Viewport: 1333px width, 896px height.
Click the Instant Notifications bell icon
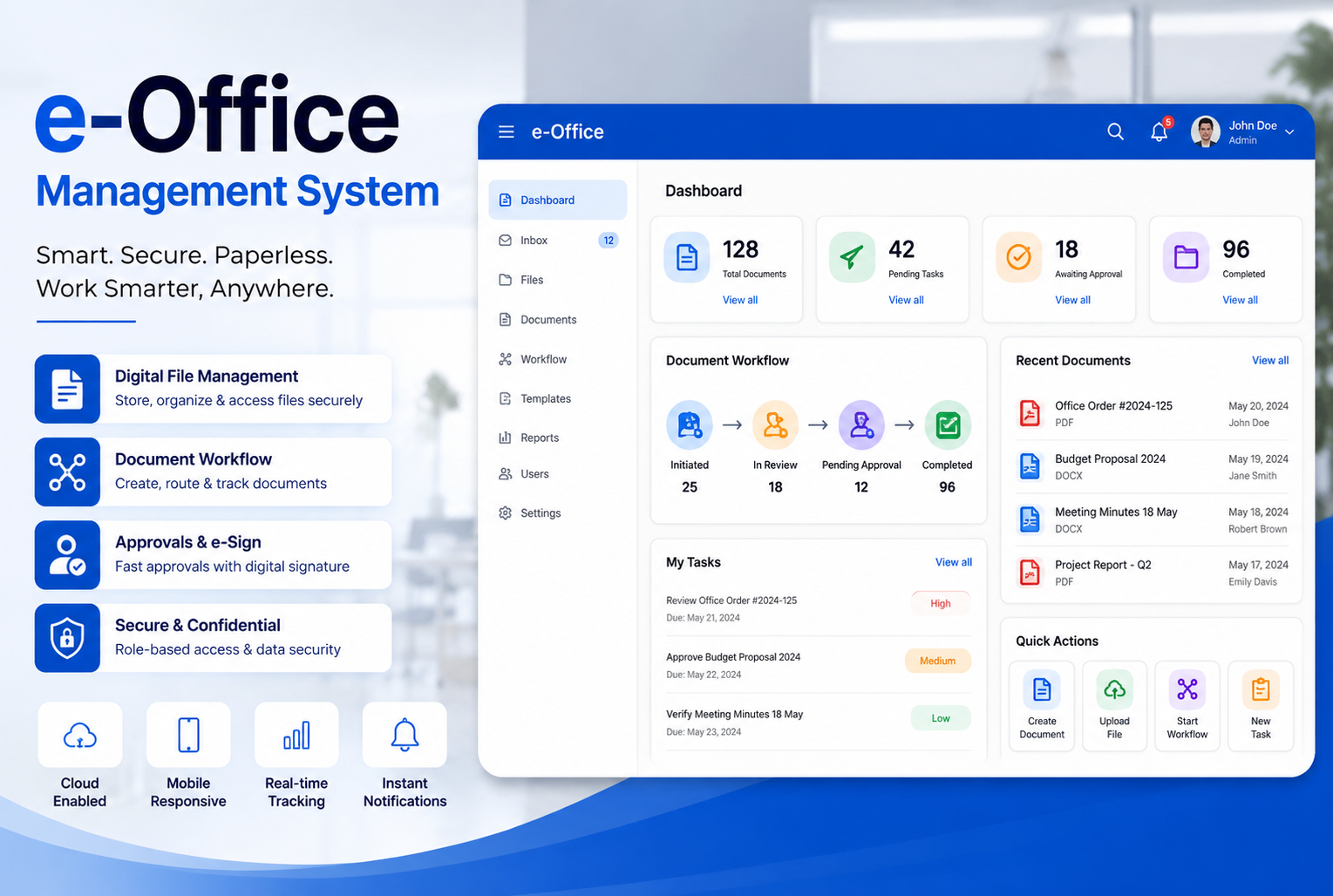point(405,736)
